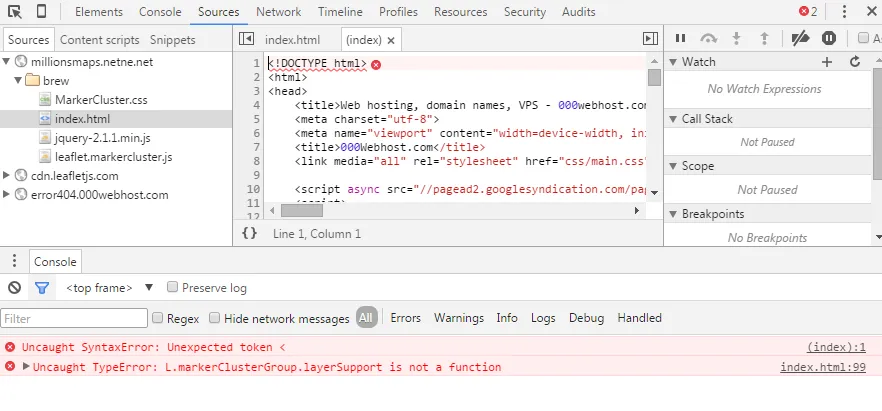Click the red error count badge
Image resolution: width=882 pixels, height=411 pixels.
808,11
